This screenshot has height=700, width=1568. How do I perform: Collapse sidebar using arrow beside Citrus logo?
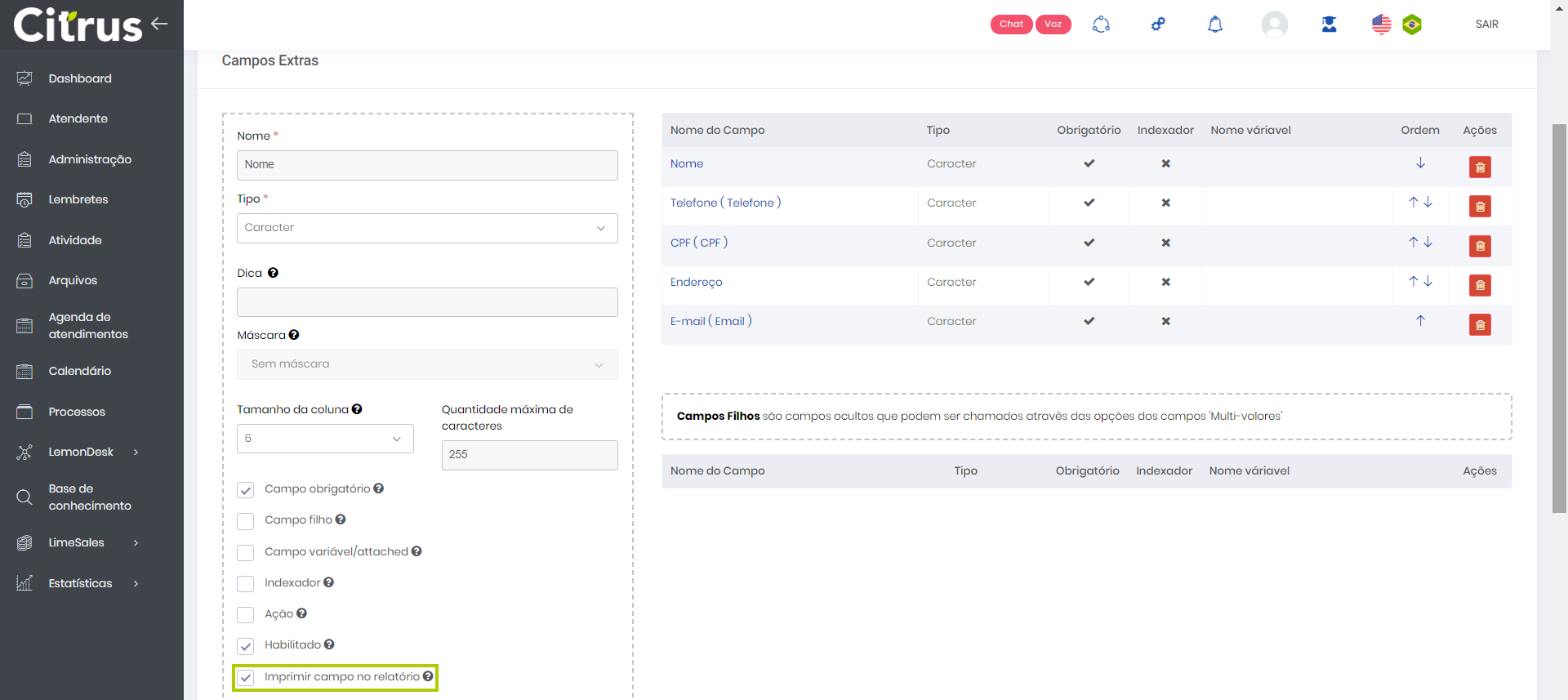tap(159, 24)
